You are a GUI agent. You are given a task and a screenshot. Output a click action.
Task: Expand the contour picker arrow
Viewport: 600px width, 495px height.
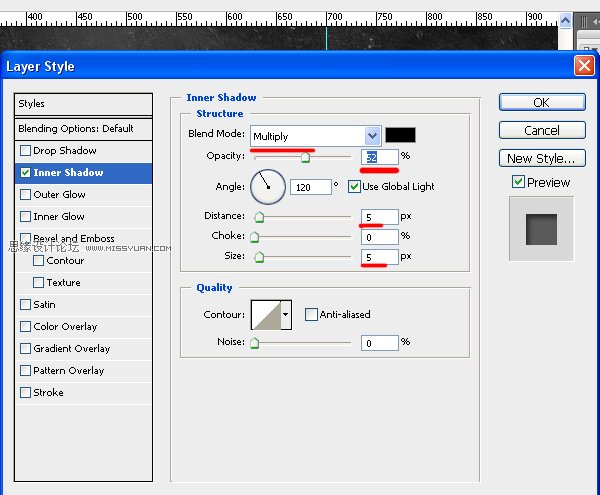(x=286, y=315)
